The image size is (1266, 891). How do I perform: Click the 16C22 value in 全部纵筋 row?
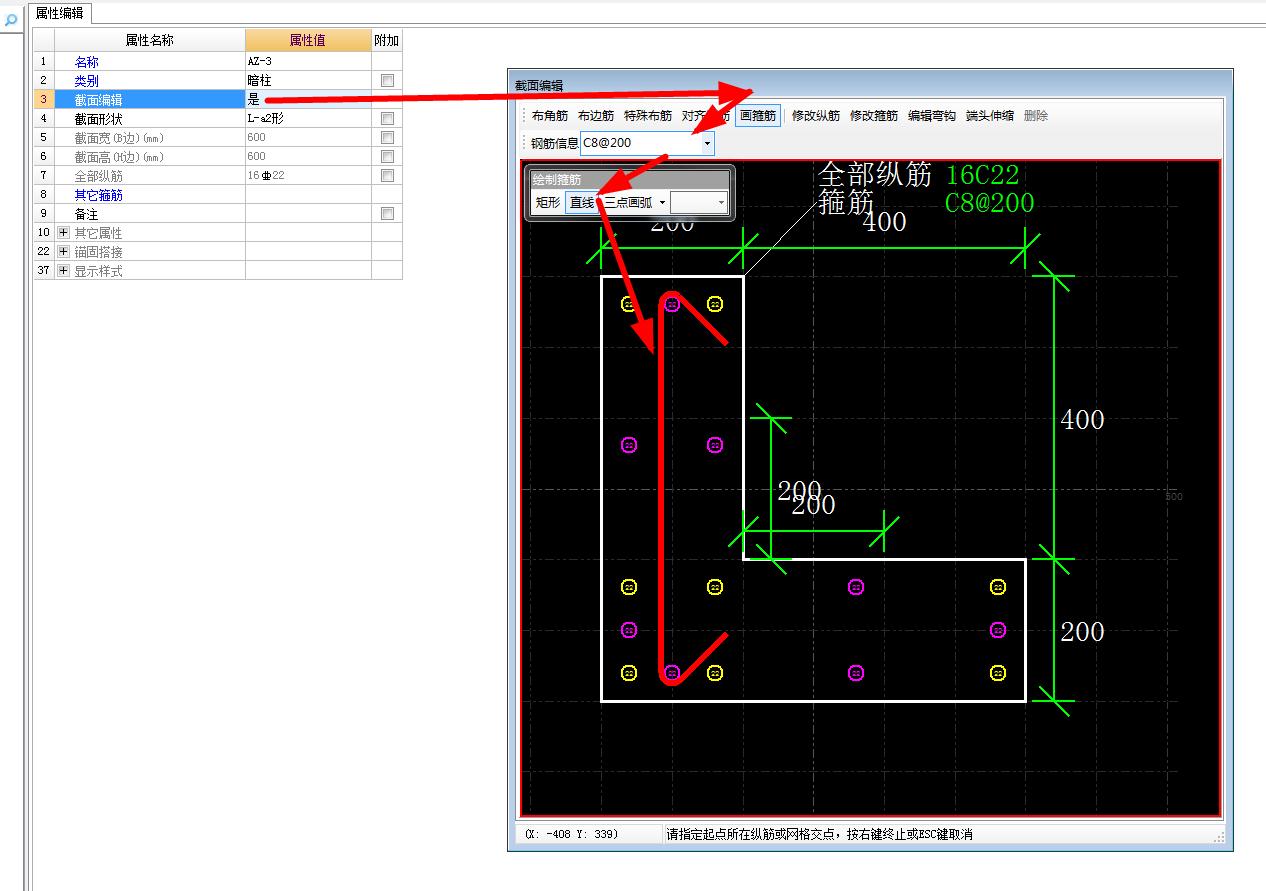coord(308,175)
